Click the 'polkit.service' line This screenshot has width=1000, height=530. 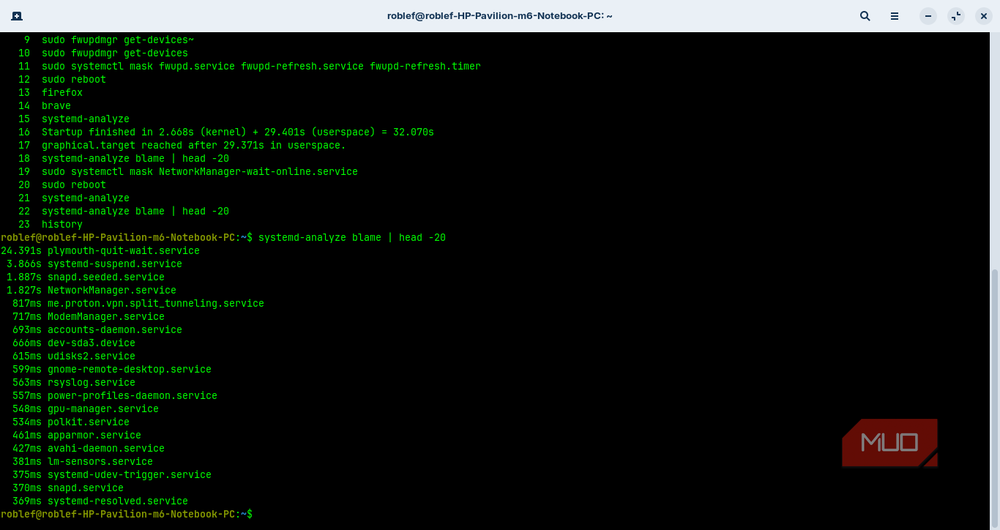coord(71,422)
